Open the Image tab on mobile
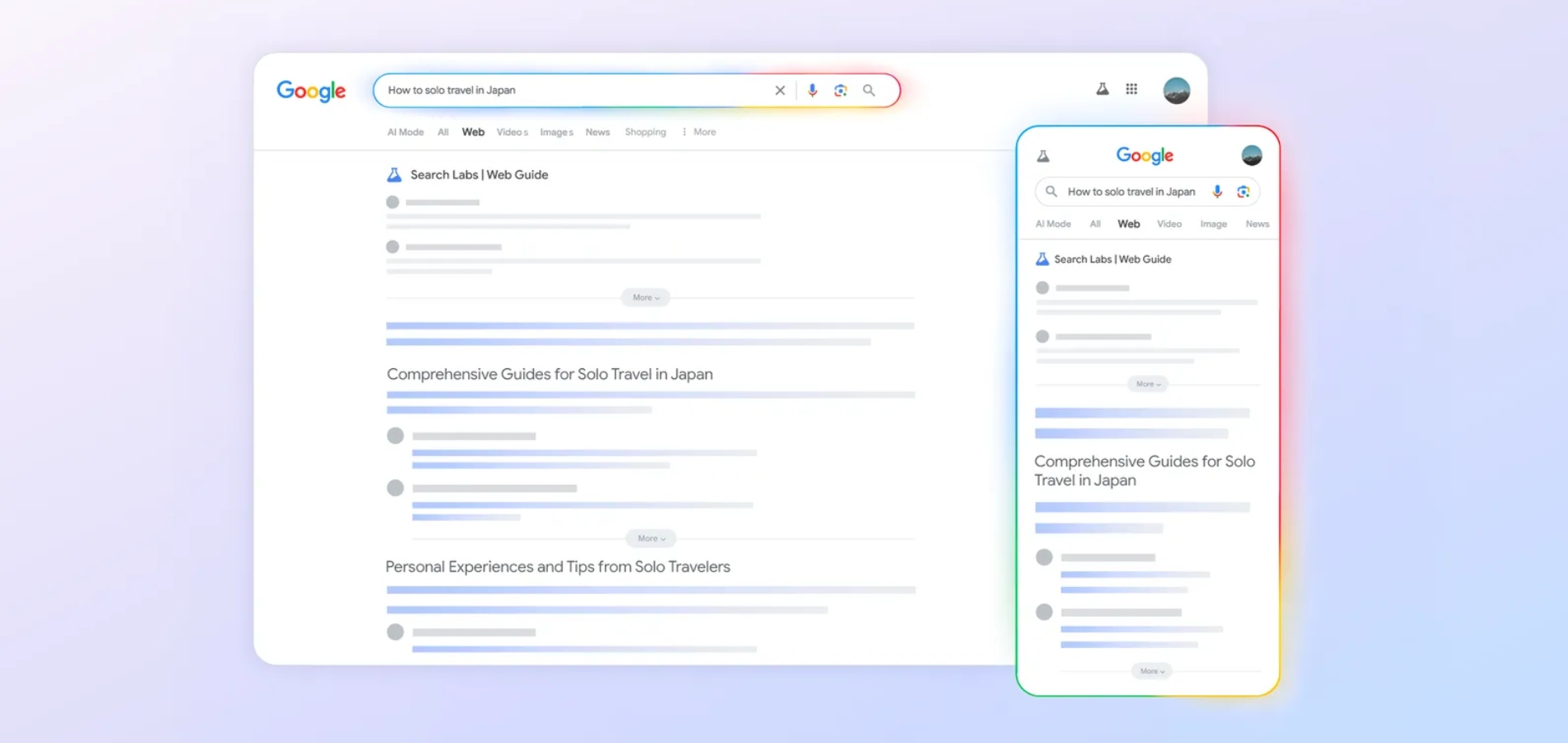The height and width of the screenshot is (743, 1568). pyautogui.click(x=1213, y=224)
